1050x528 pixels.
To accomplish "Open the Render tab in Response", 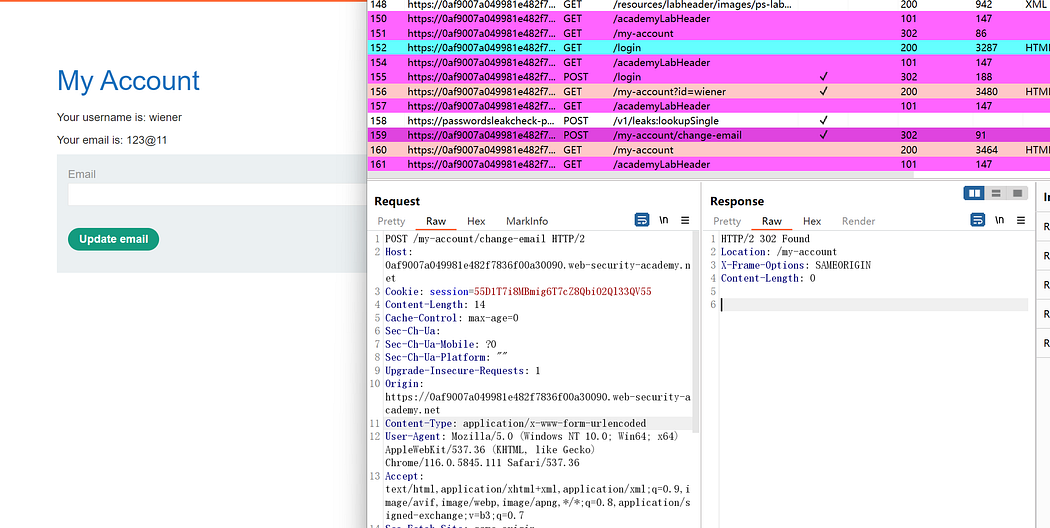I will [x=858, y=221].
